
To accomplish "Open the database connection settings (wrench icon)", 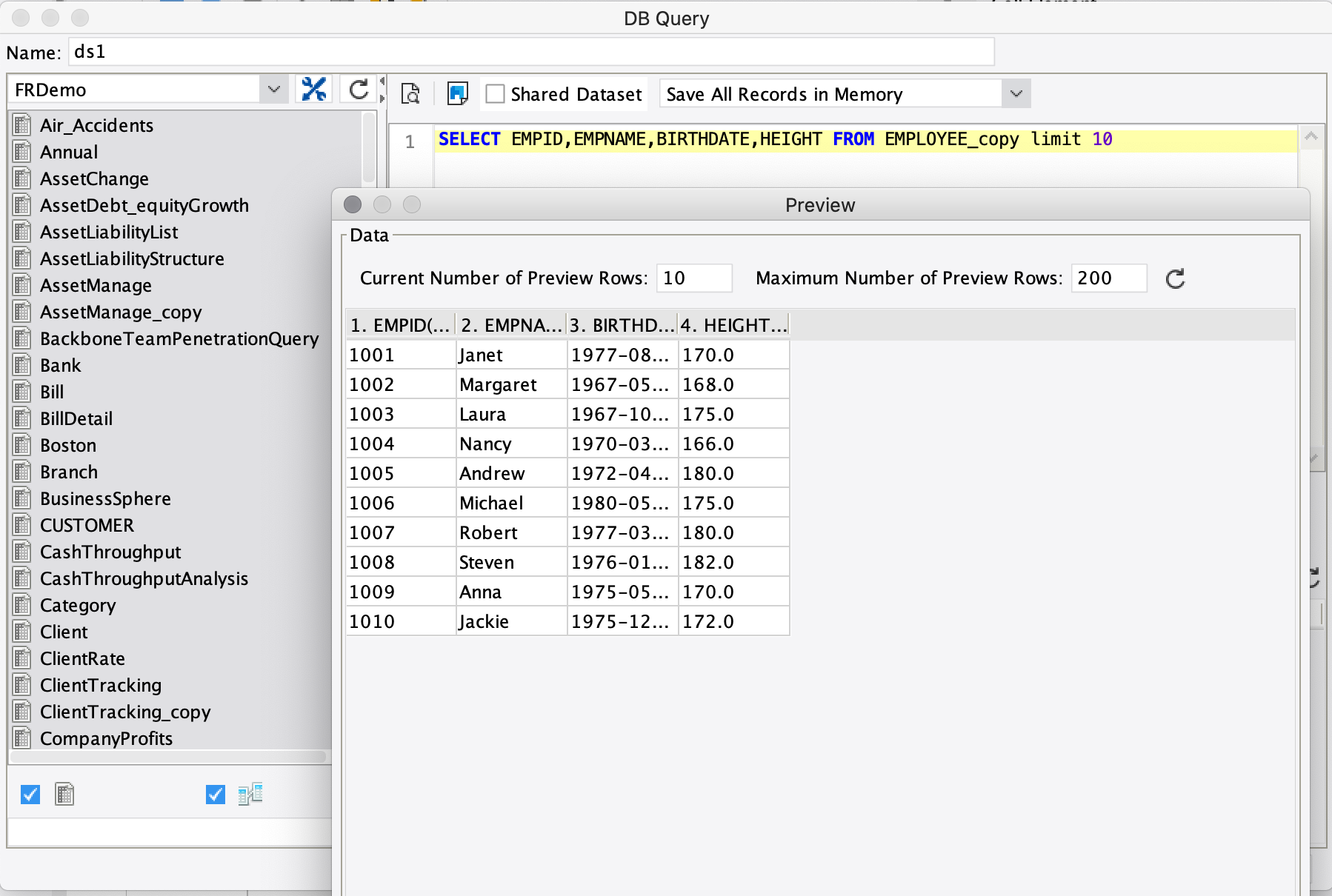I will pyautogui.click(x=314, y=89).
